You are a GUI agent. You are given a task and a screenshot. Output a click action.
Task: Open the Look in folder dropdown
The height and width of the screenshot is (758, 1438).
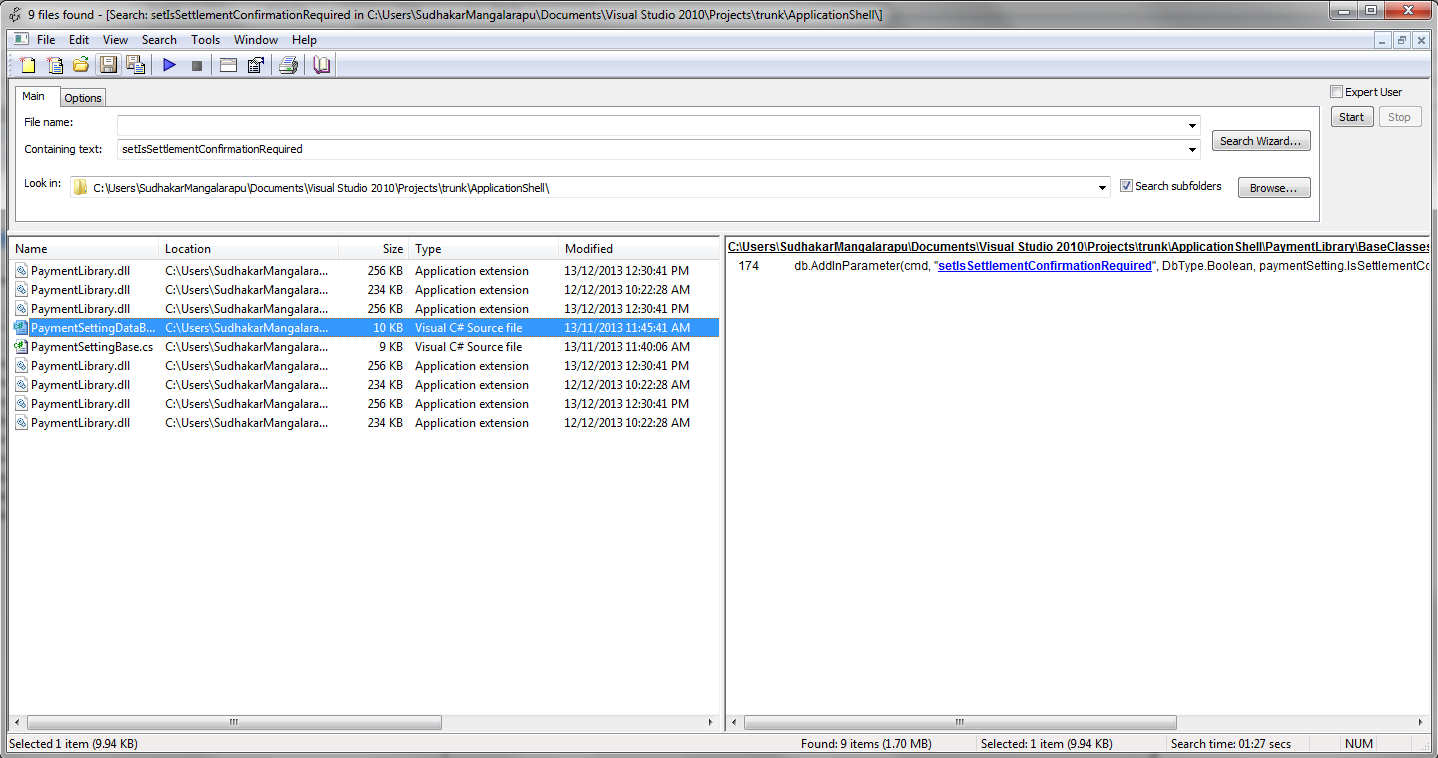click(1101, 187)
